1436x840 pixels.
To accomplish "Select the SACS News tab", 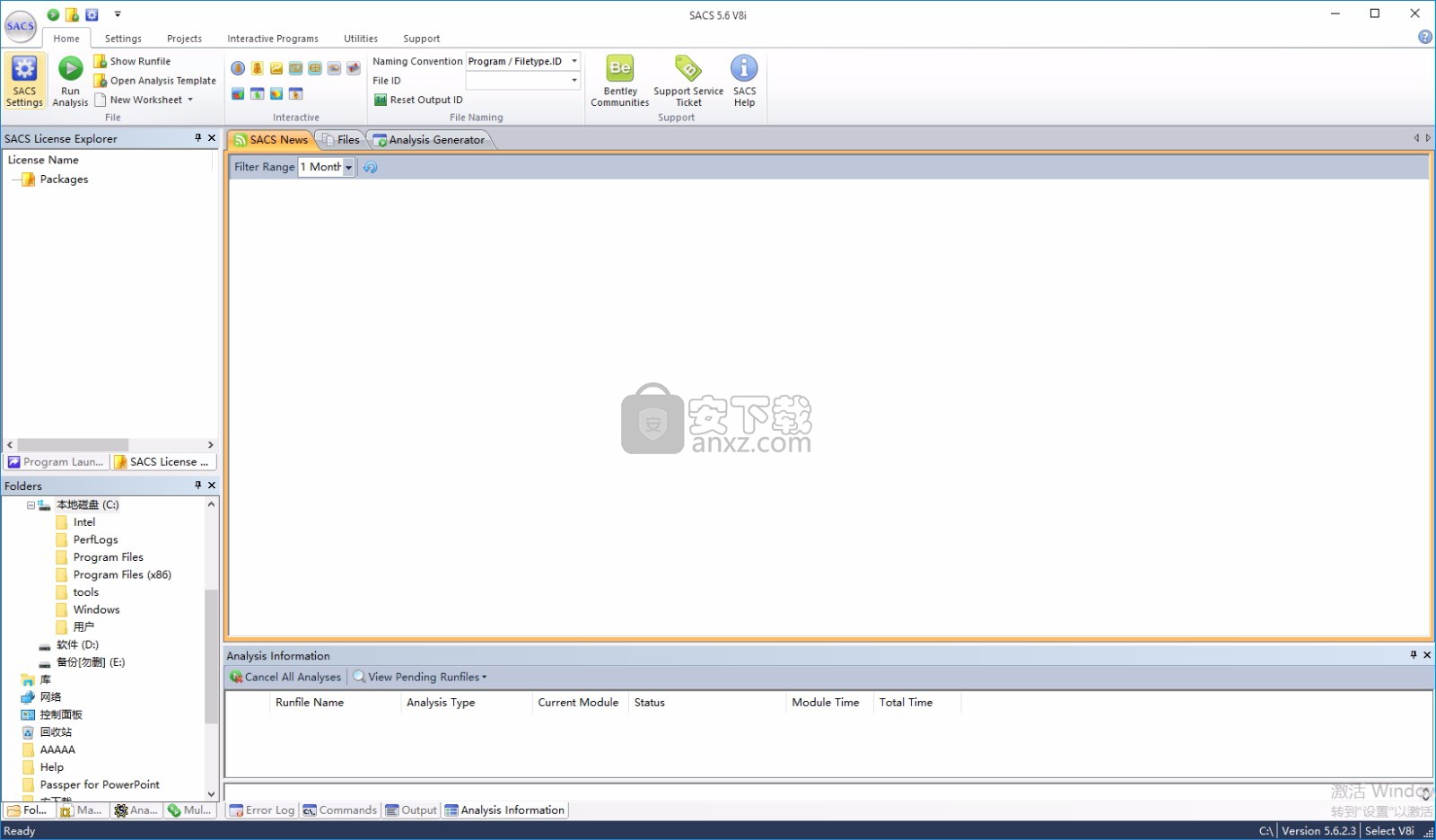I will (x=270, y=140).
